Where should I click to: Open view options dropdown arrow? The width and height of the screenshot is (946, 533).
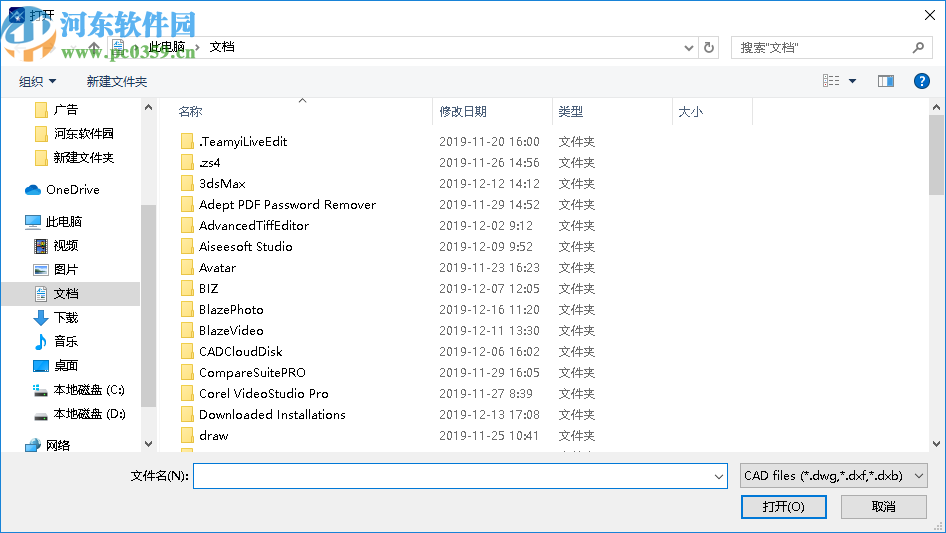coord(852,81)
